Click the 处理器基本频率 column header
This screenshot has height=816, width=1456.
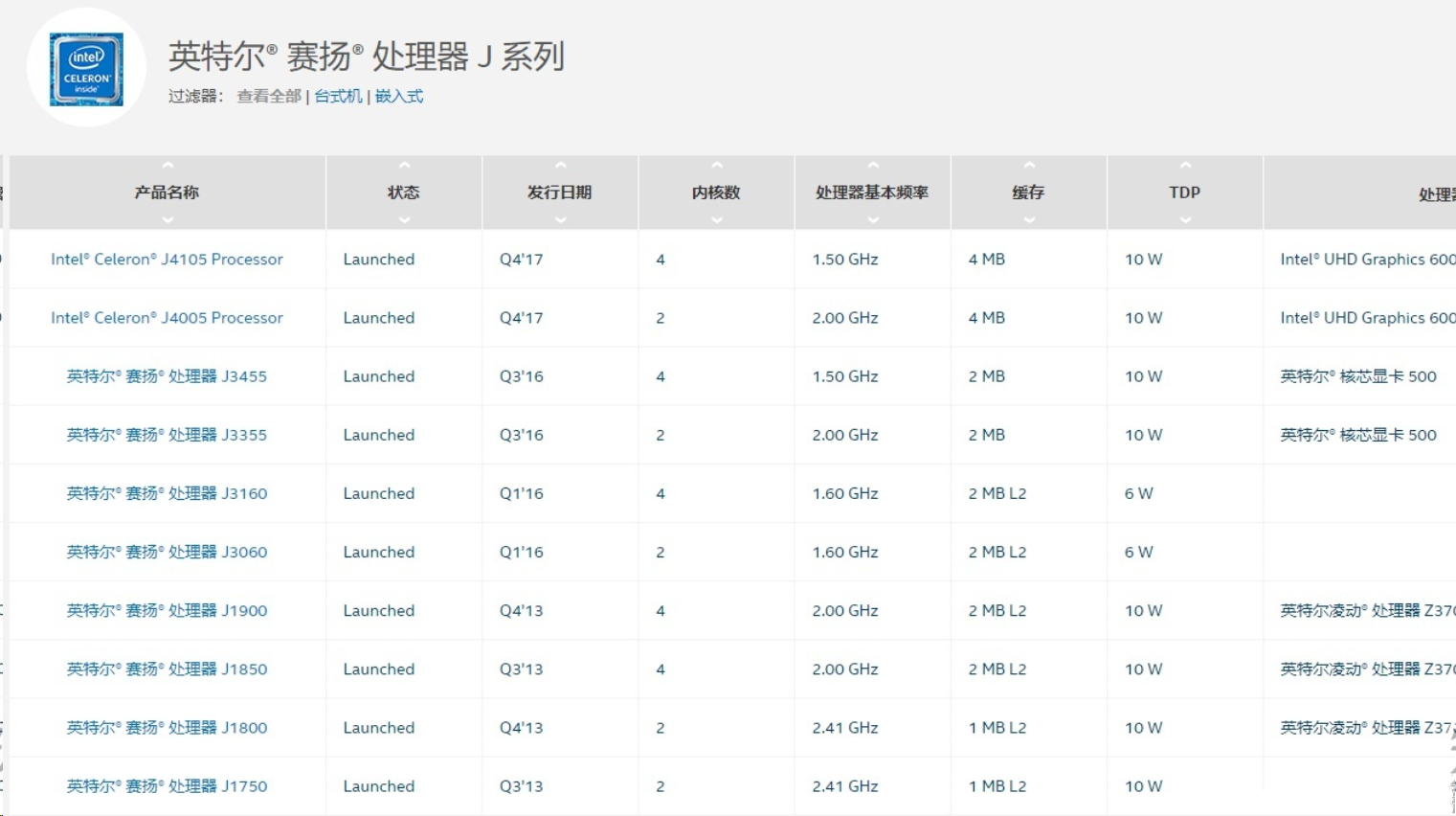pos(872,193)
